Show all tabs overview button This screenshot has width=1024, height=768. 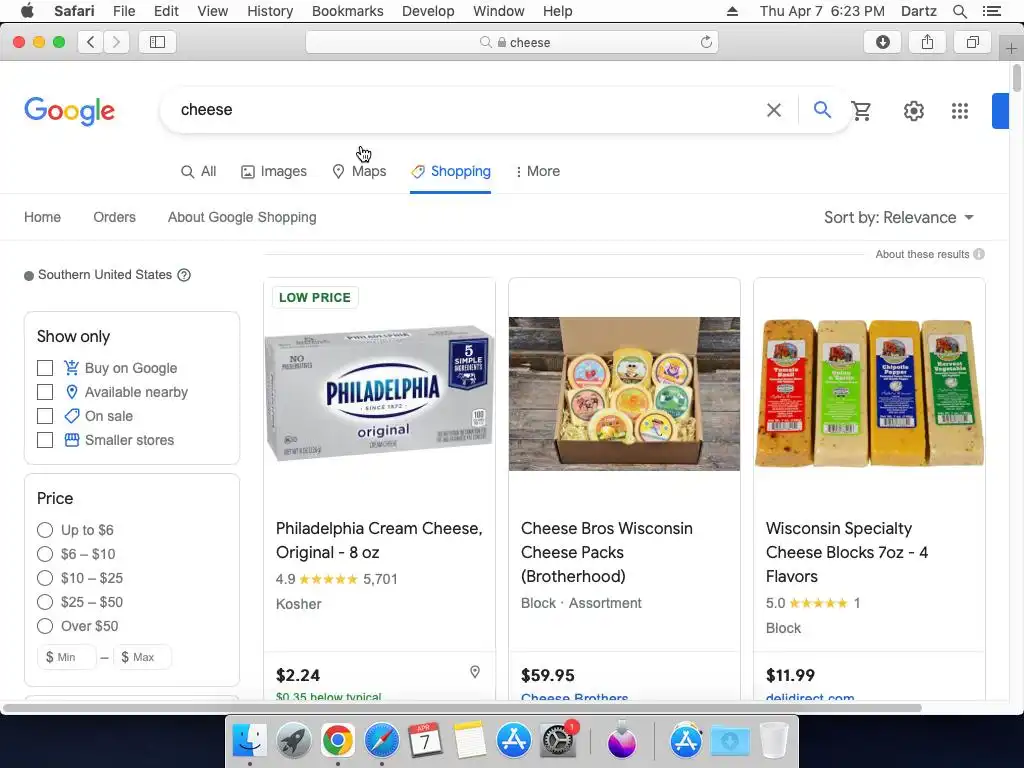(x=972, y=42)
